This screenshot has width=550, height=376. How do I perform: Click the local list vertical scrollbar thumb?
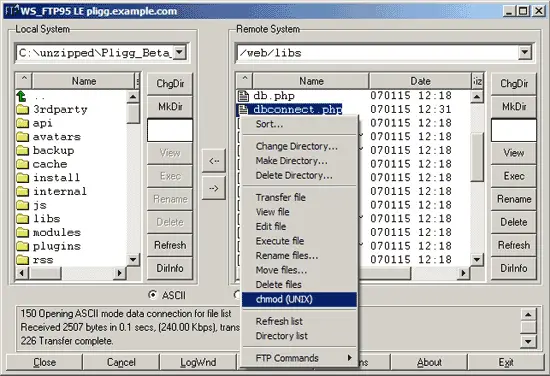point(133,114)
